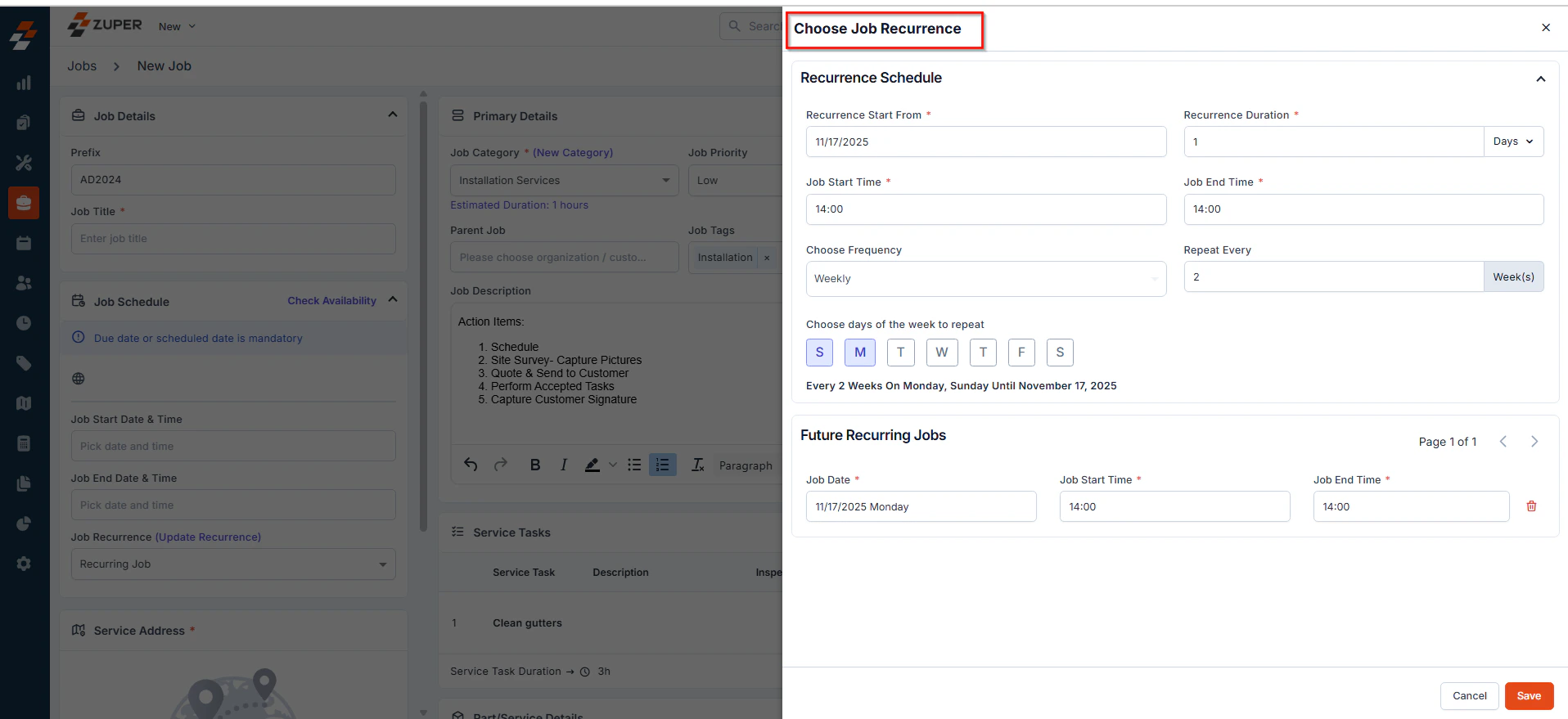
Task: Open the map sidebar icon
Action: [x=24, y=403]
